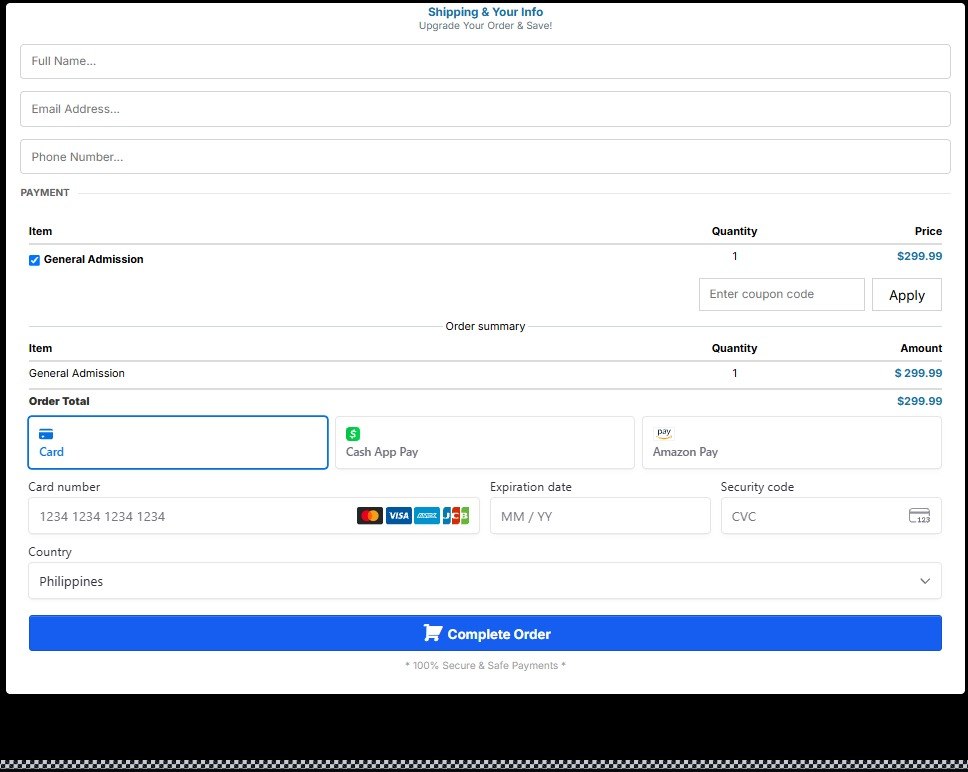Uncheck the General Admission checkbox
Screen dimensions: 968x772
pos(35,260)
